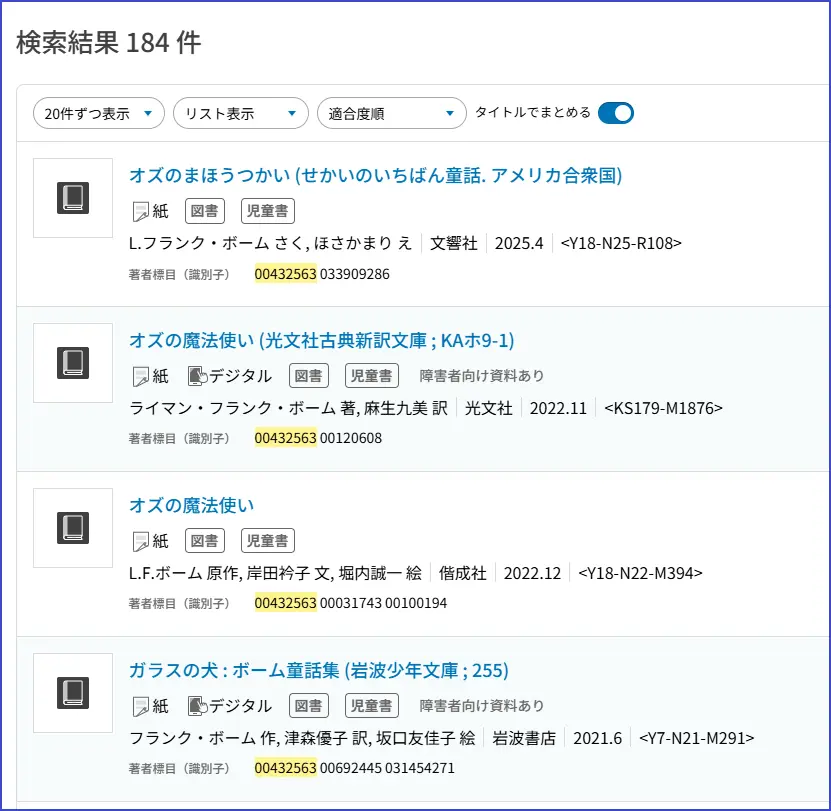
Task: Toggle the タイトルでまとめる switch off
Action: tap(615, 113)
